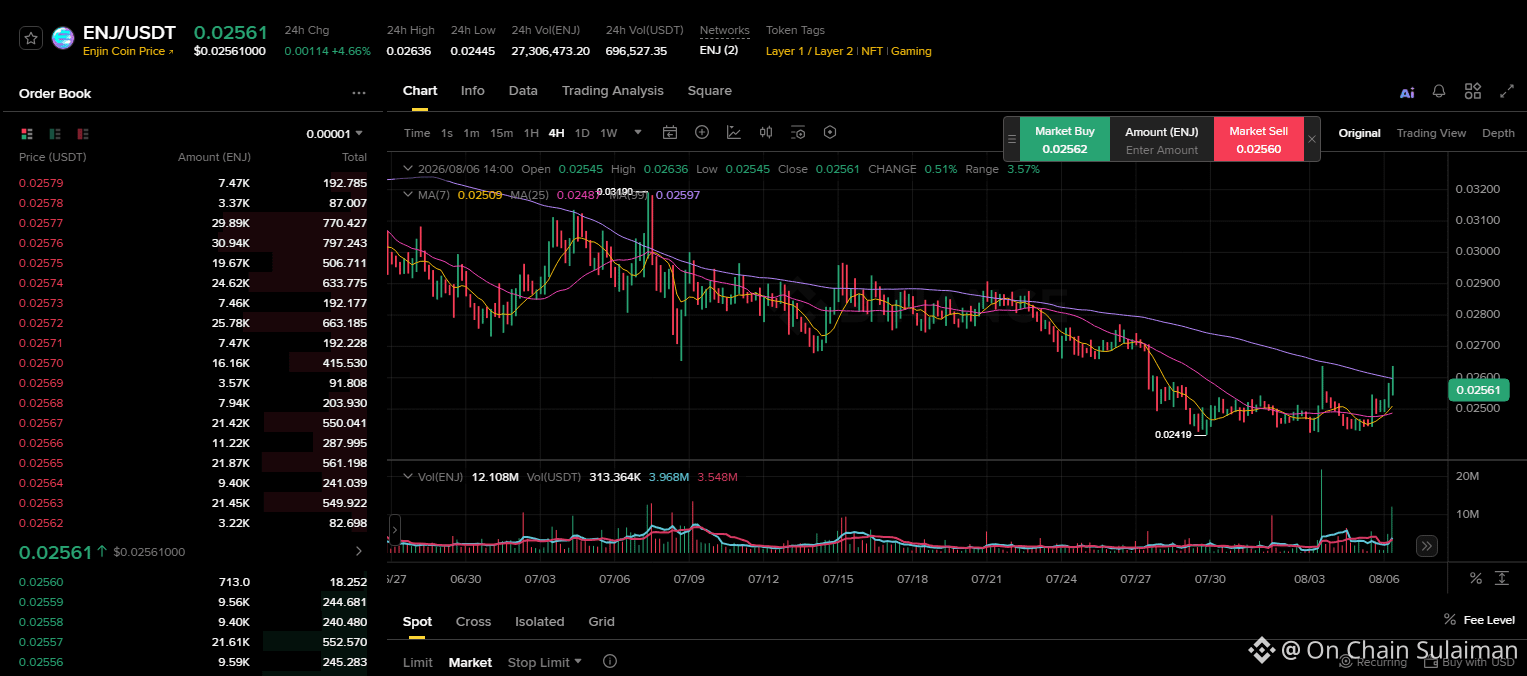Grab the quick order widget handle
The width and height of the screenshot is (1527, 676).
point(1012,139)
